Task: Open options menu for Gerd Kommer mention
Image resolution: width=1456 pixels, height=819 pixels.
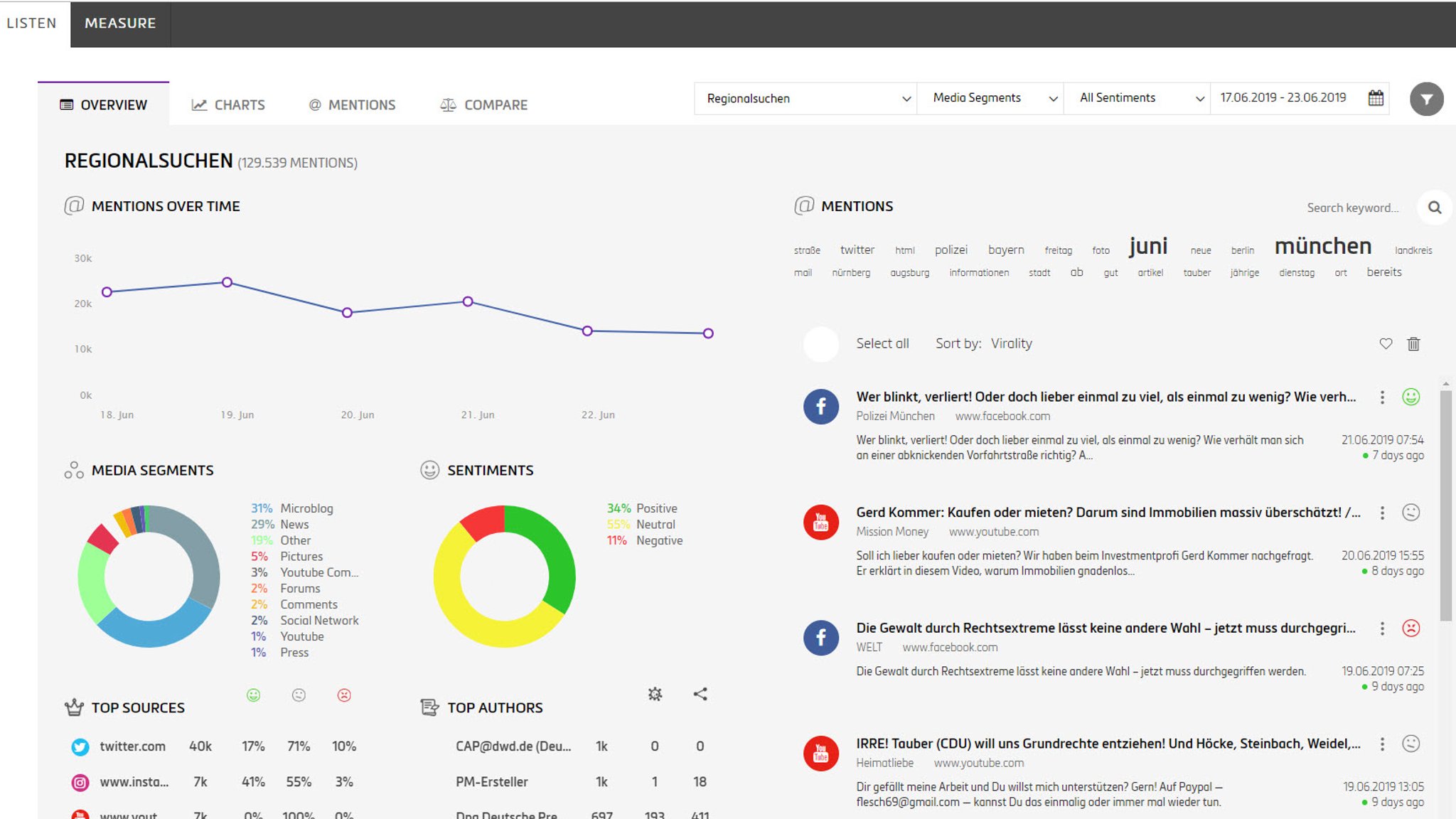Action: point(1382,513)
